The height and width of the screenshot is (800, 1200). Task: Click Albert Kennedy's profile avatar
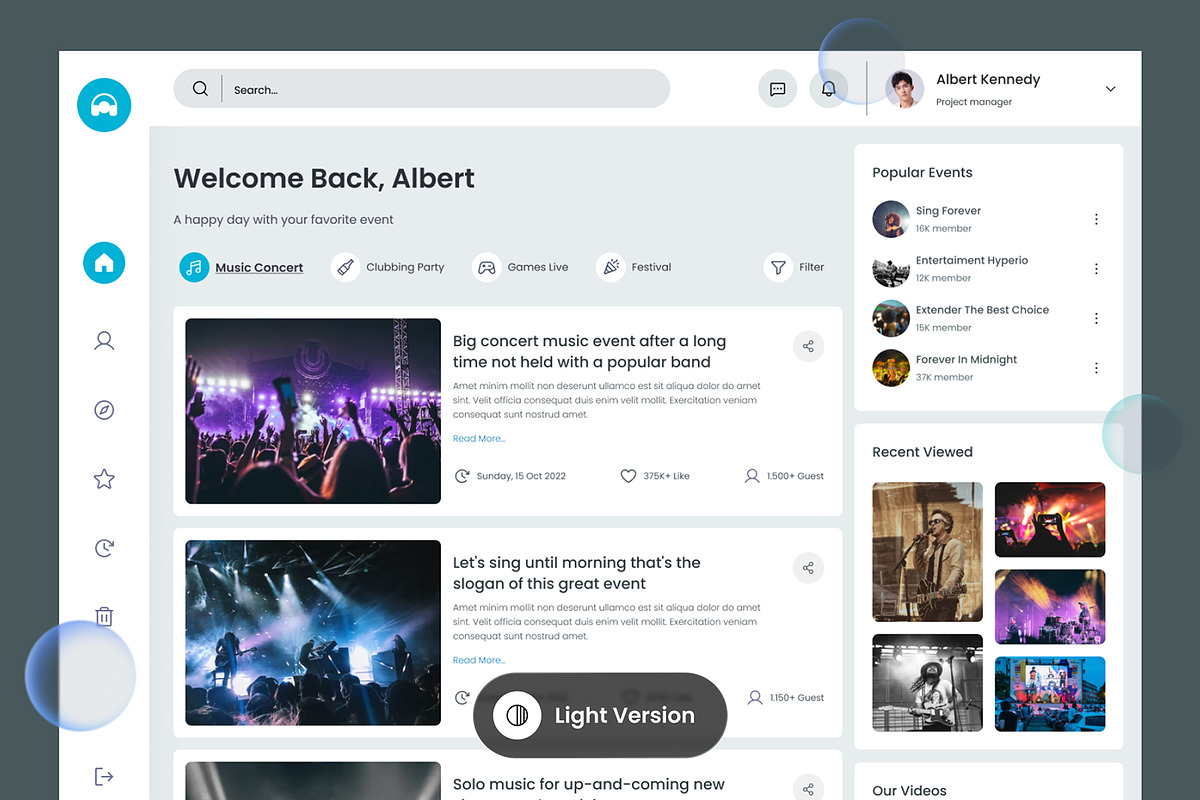(904, 89)
